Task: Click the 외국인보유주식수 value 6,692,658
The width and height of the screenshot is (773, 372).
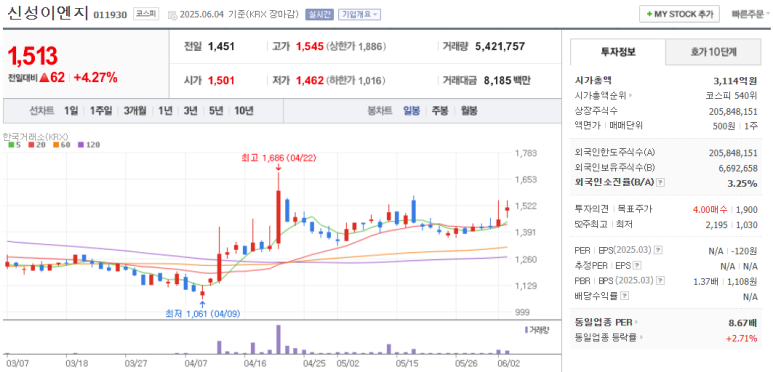Action: [738, 168]
